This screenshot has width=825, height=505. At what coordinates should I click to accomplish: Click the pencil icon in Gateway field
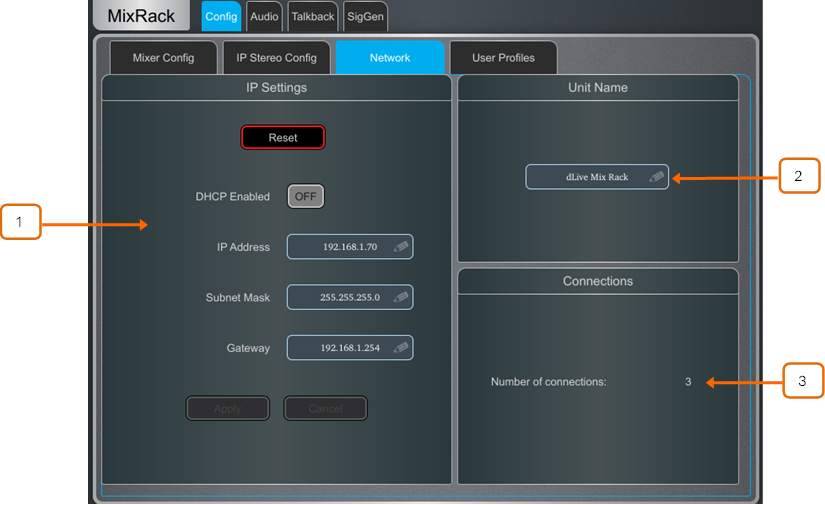point(401,348)
